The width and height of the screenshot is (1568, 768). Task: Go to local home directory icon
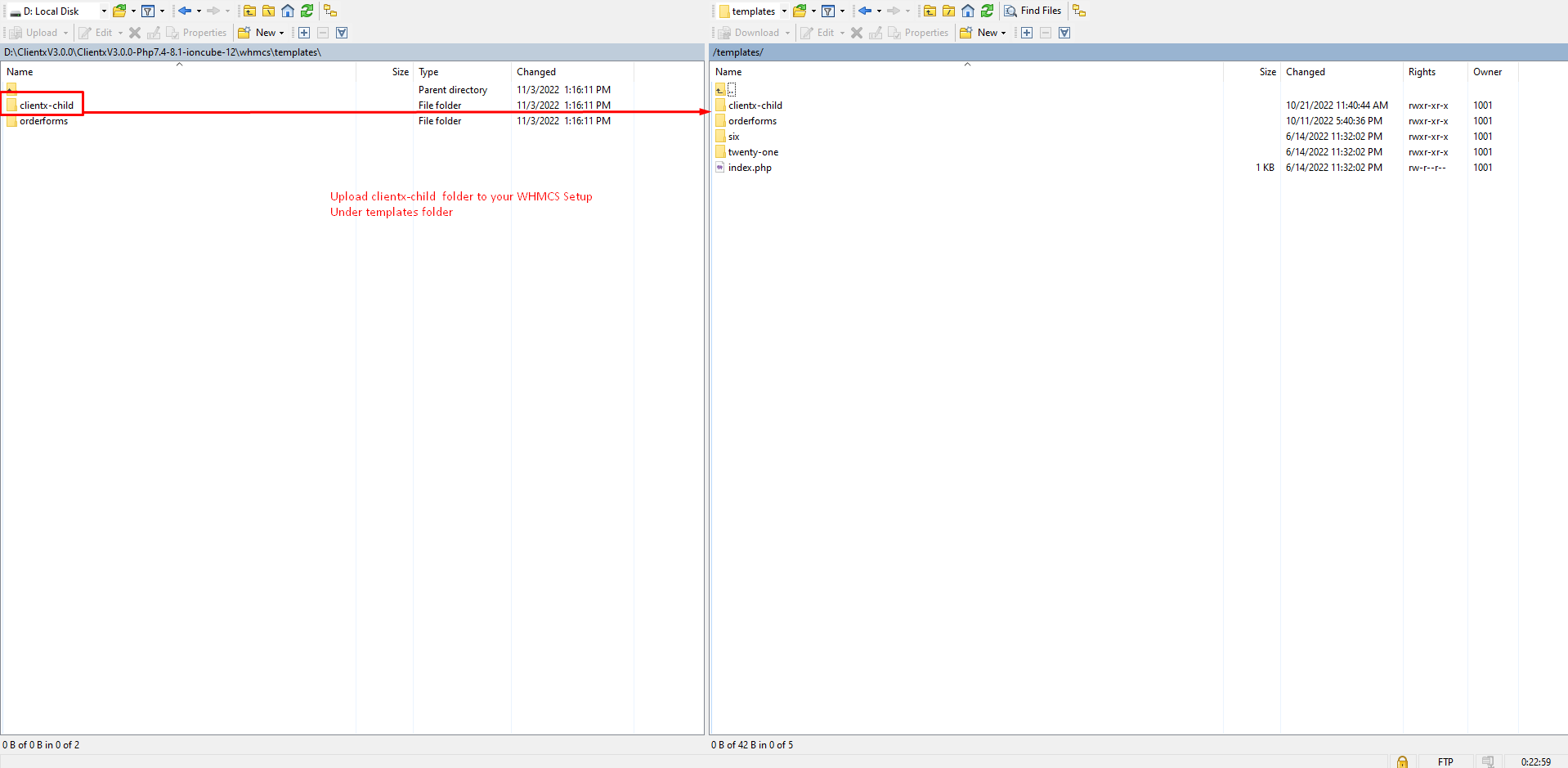tap(288, 11)
